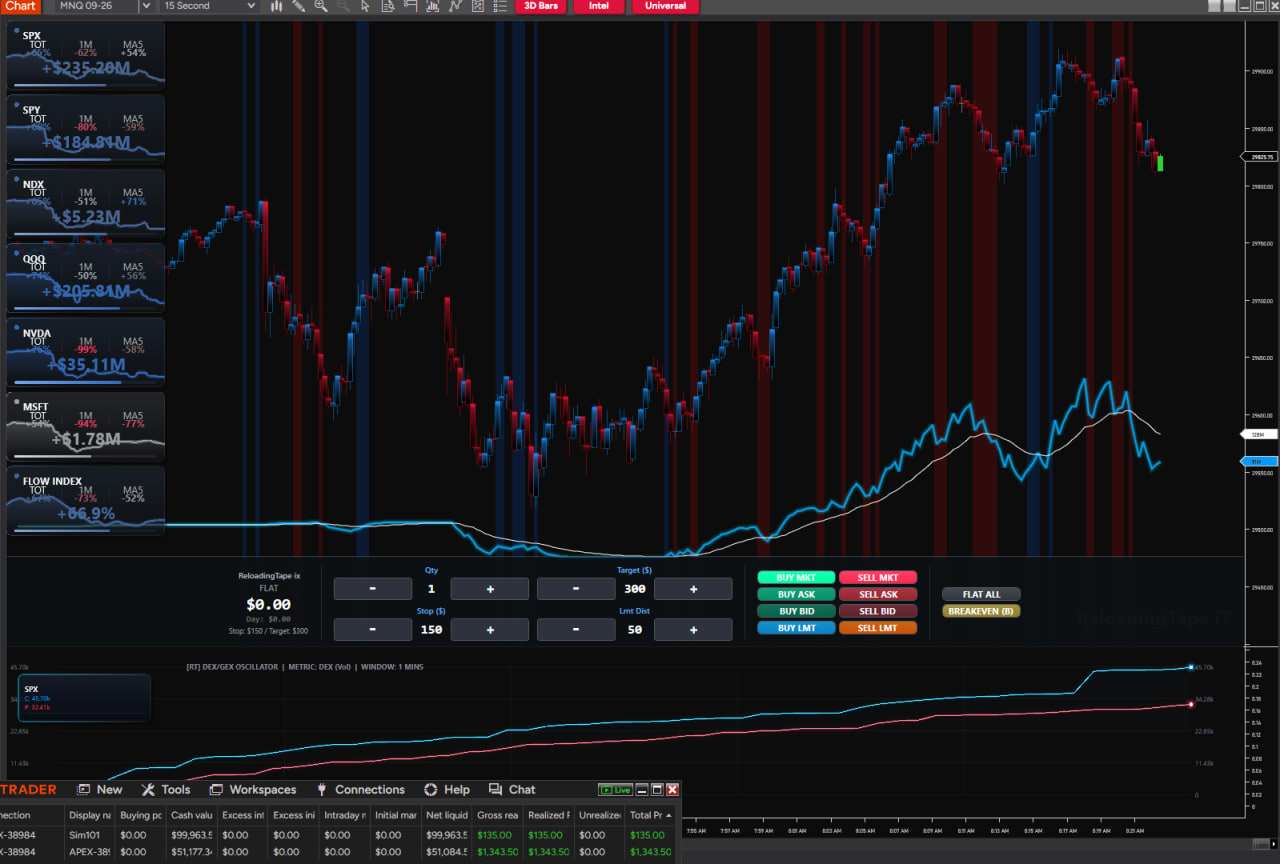Expand the MNQ 09-26 instrument dropdown
This screenshot has height=864, width=1280.
coord(146,6)
